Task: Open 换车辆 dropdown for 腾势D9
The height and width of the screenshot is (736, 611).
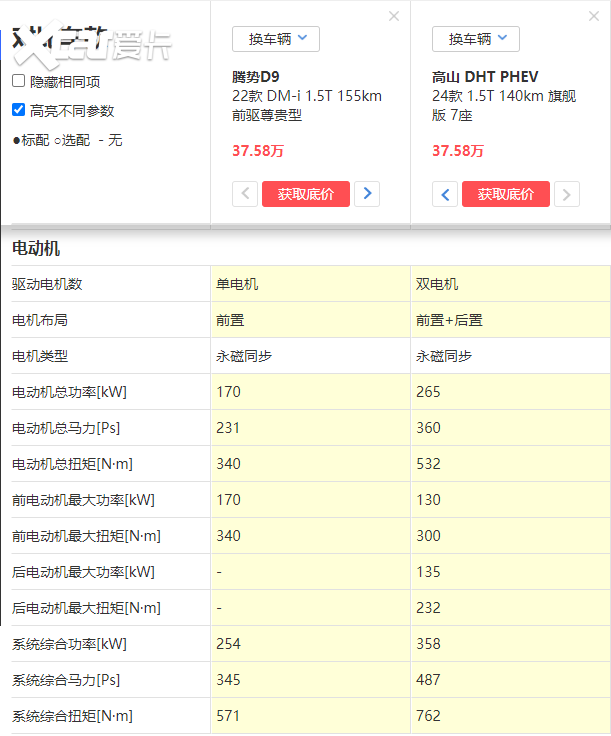Action: 276,39
